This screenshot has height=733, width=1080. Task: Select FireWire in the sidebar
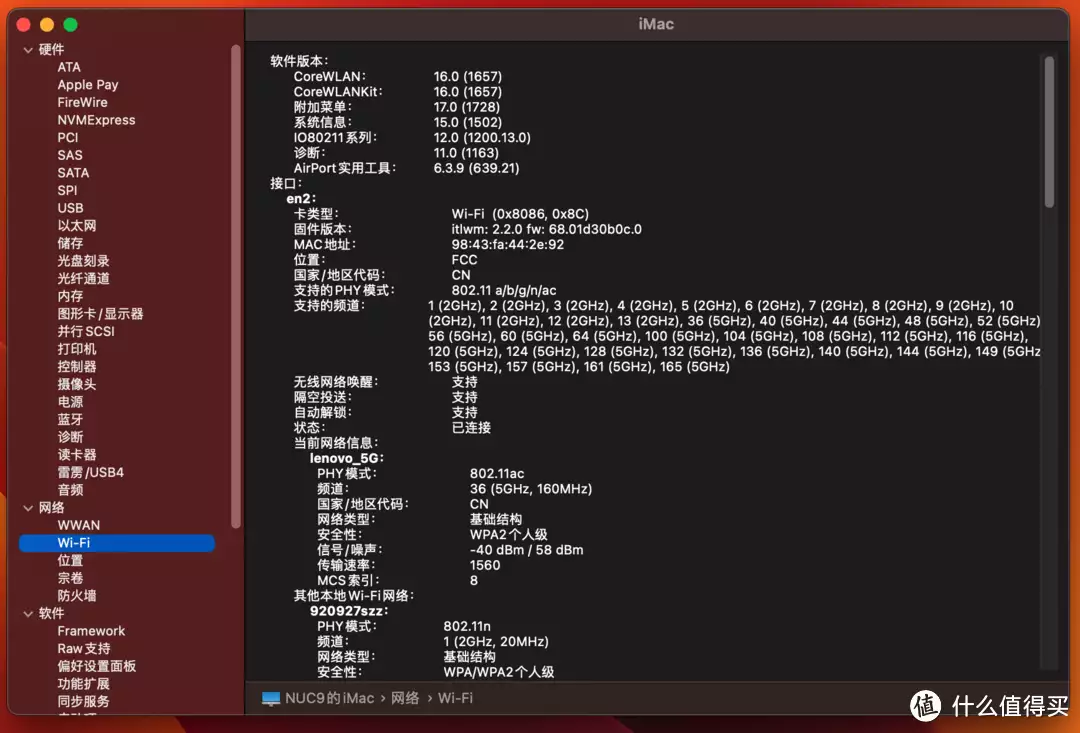click(82, 102)
